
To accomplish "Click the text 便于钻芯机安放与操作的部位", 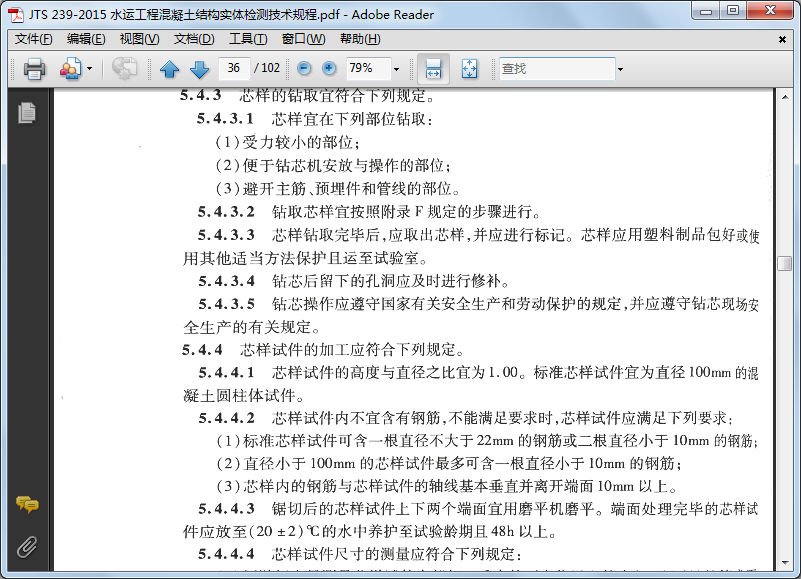I will click(343, 166).
